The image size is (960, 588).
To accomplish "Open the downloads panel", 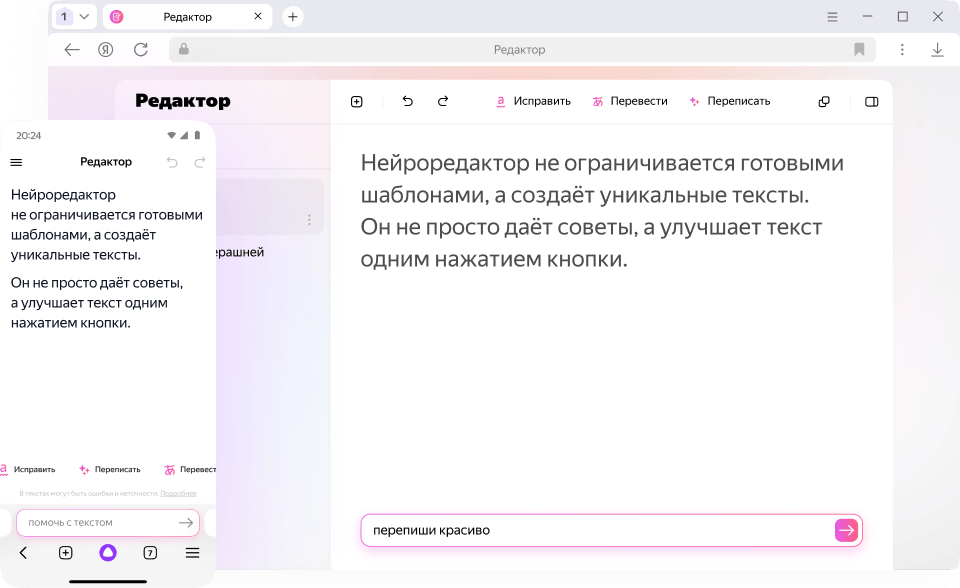I will (x=937, y=50).
